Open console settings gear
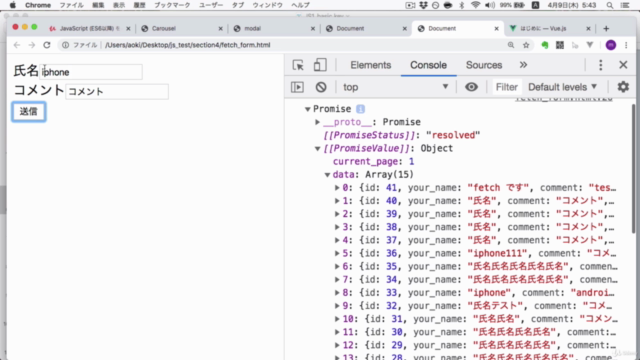Screen dimensions: 640x360 point(623,87)
